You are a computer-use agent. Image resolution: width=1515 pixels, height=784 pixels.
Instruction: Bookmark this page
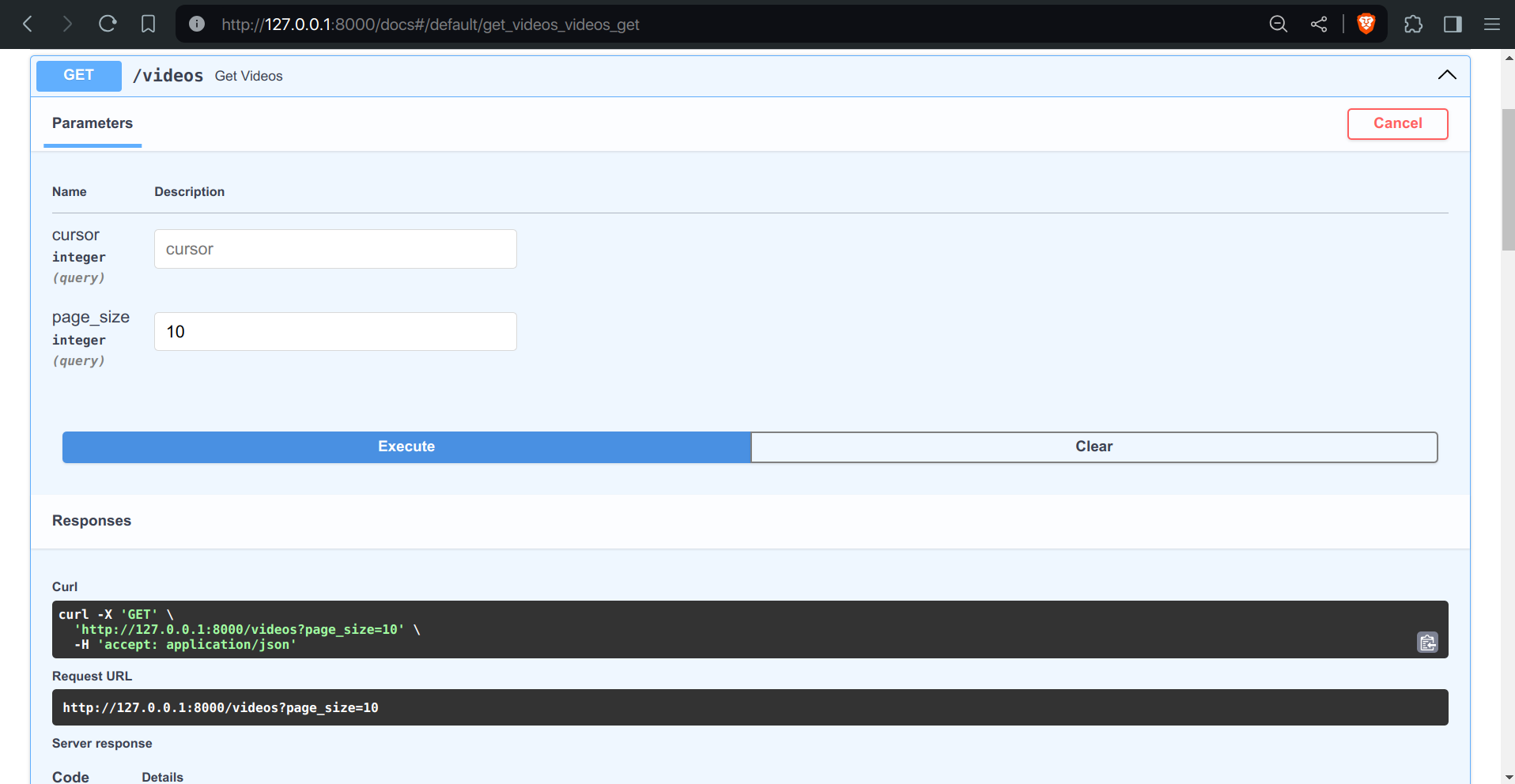point(148,24)
